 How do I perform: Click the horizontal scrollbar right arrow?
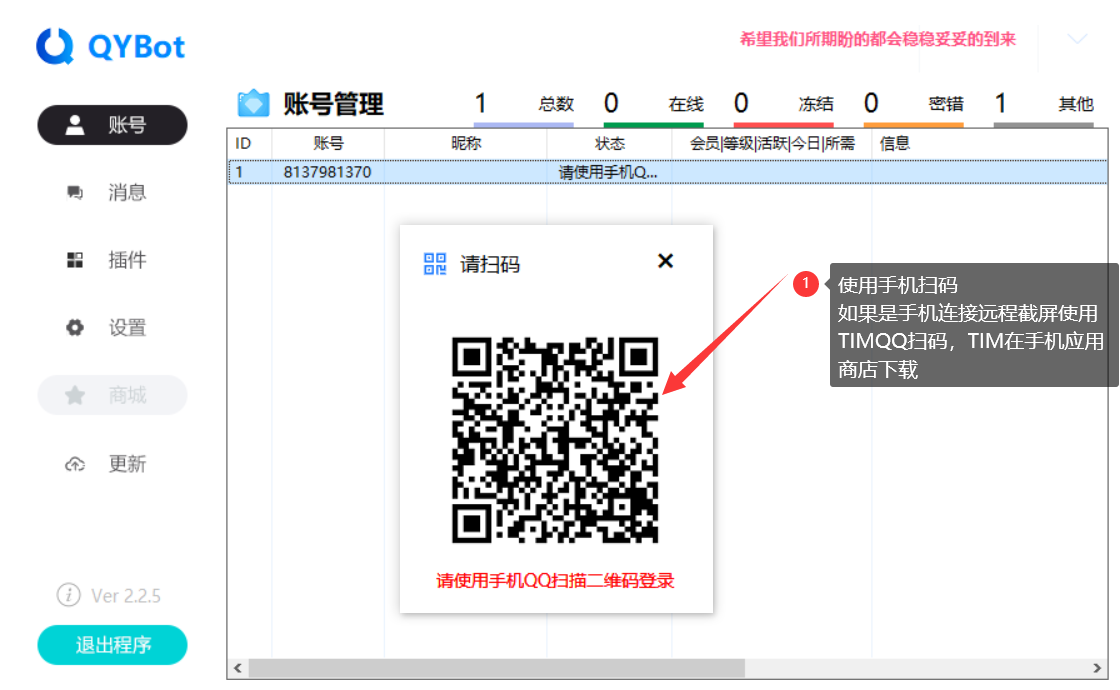coord(1099,668)
